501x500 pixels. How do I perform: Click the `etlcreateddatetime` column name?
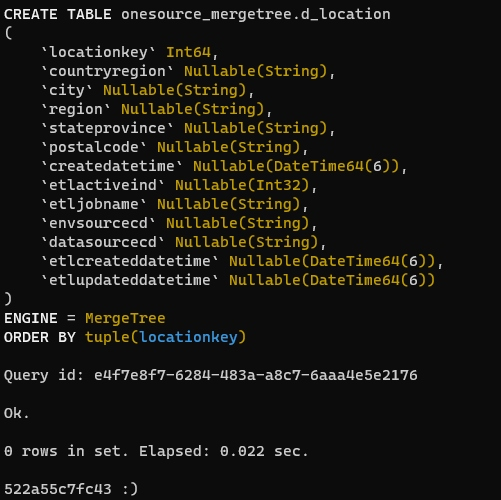130,261
